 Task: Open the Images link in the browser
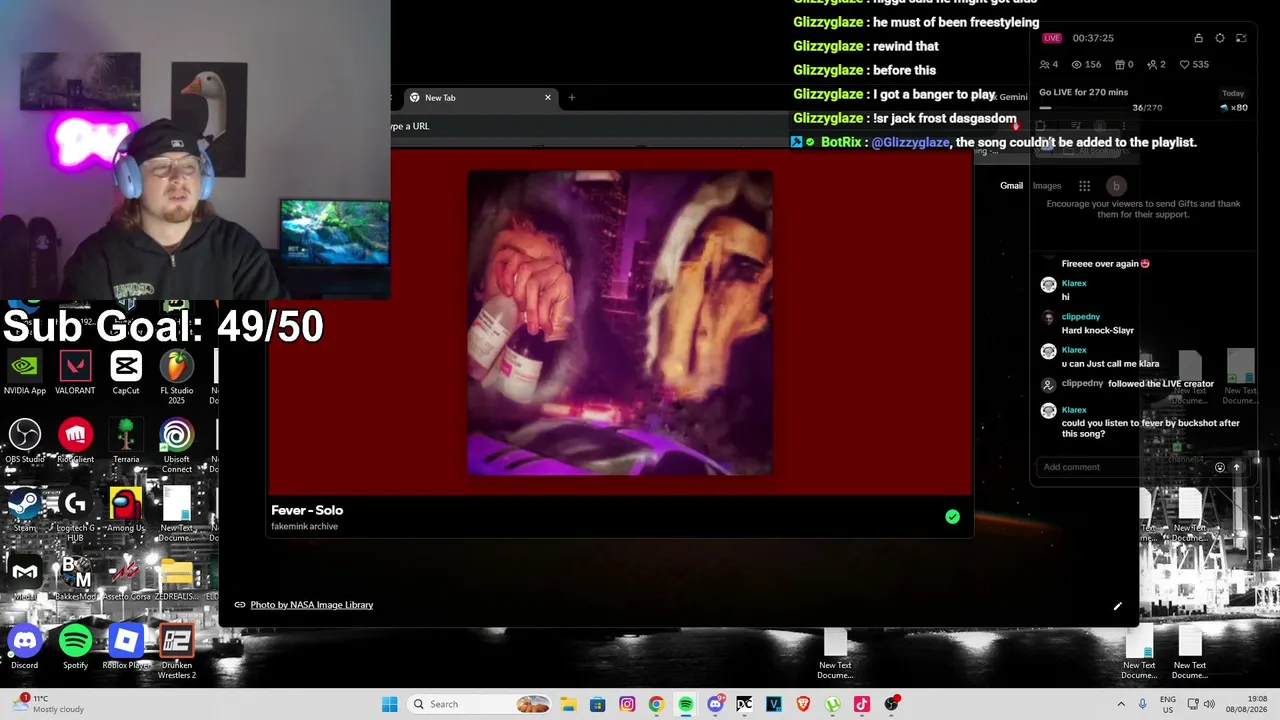(x=1047, y=186)
